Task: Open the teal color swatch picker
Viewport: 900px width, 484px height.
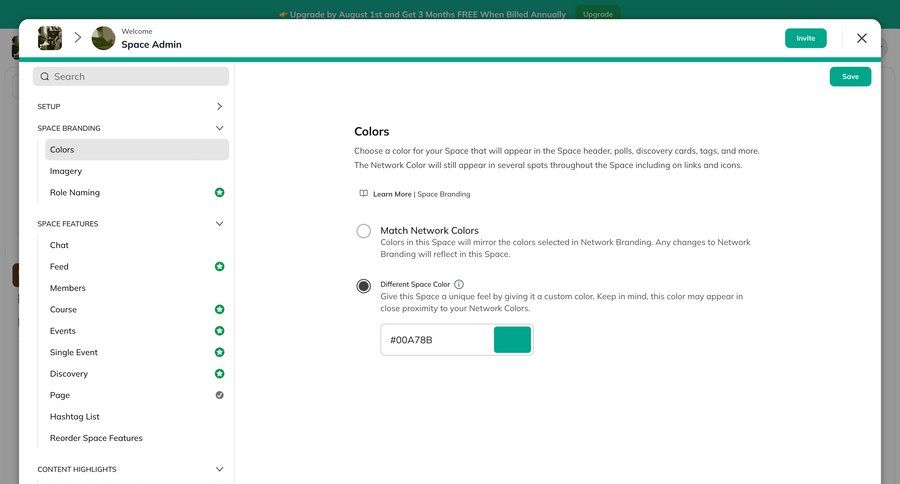Action: 512,340
